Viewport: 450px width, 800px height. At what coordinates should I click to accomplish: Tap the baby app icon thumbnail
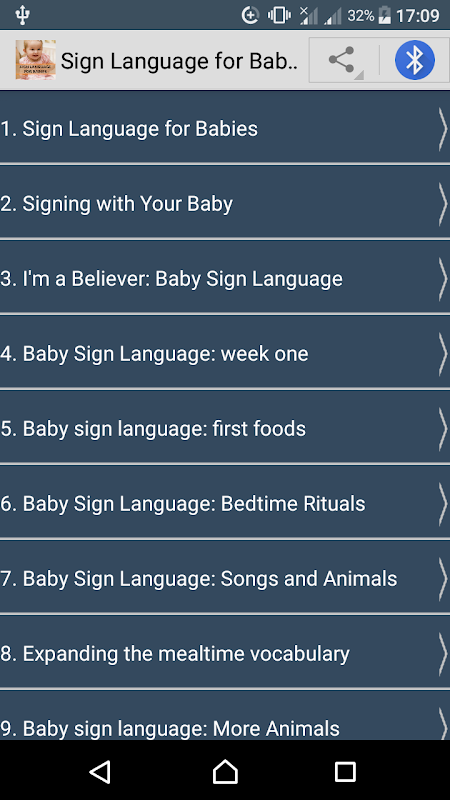click(x=36, y=60)
